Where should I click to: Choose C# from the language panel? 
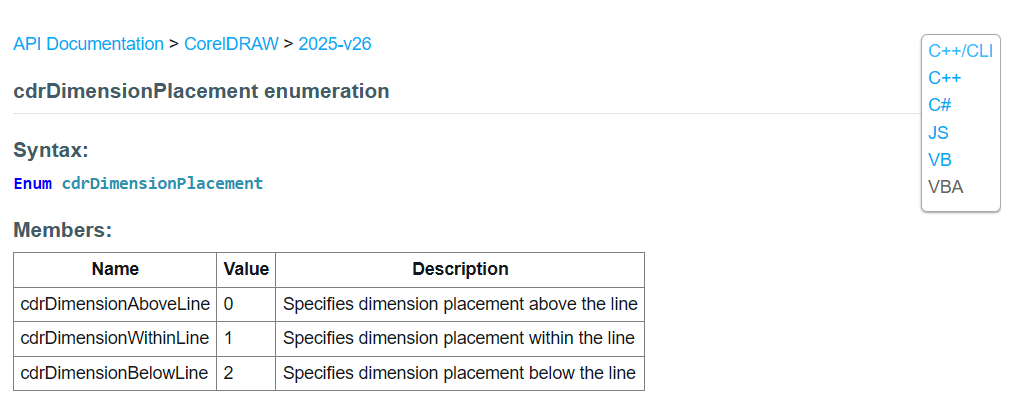(940, 105)
